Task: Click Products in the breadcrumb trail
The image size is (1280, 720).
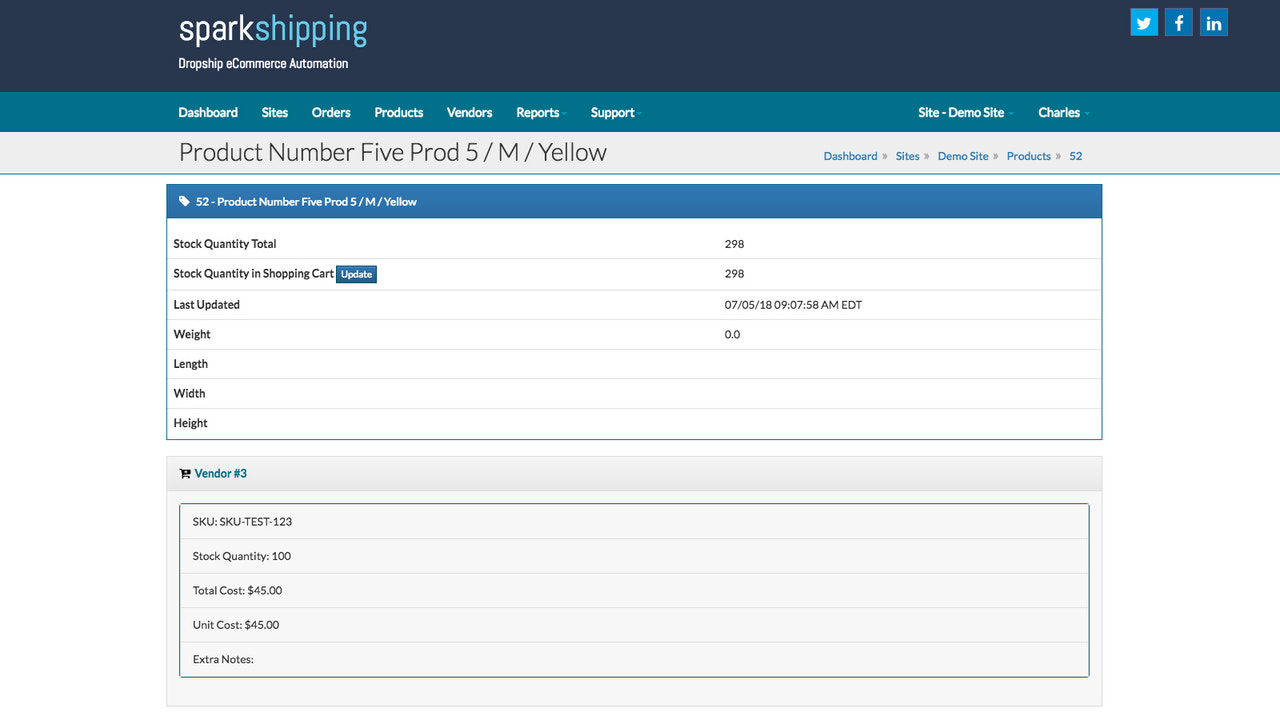Action: pos(1028,156)
